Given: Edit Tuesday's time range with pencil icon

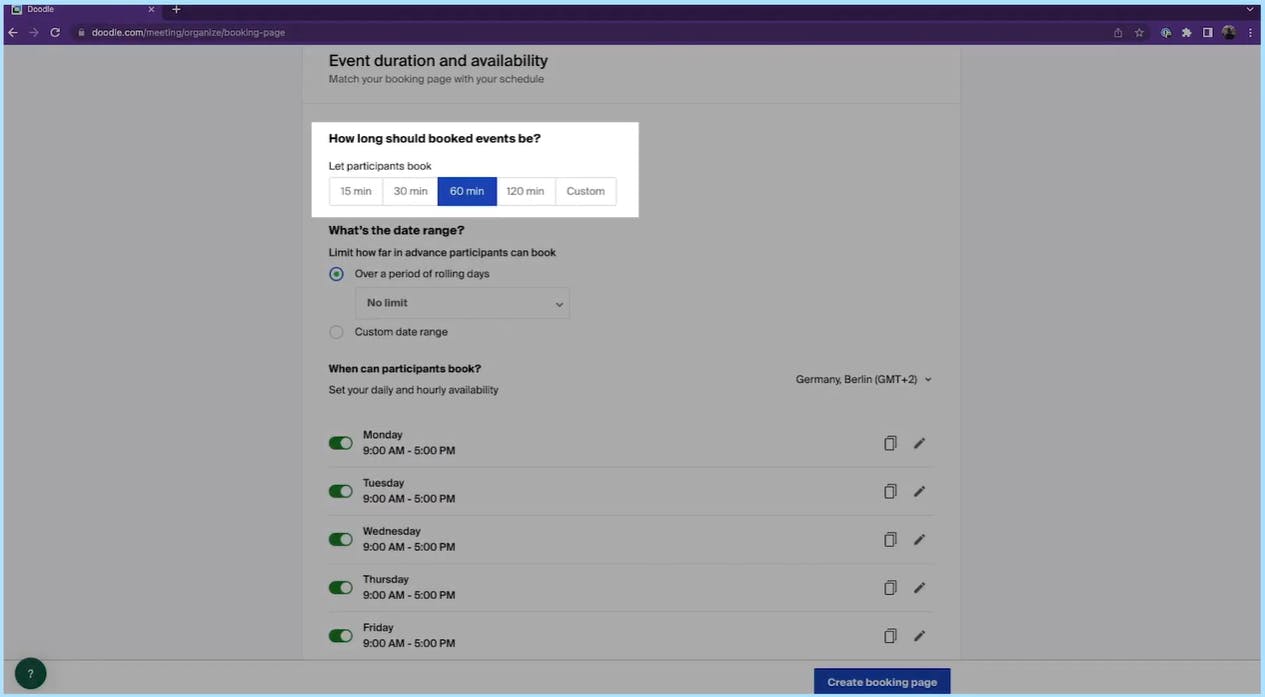Looking at the screenshot, I should click(x=918, y=491).
